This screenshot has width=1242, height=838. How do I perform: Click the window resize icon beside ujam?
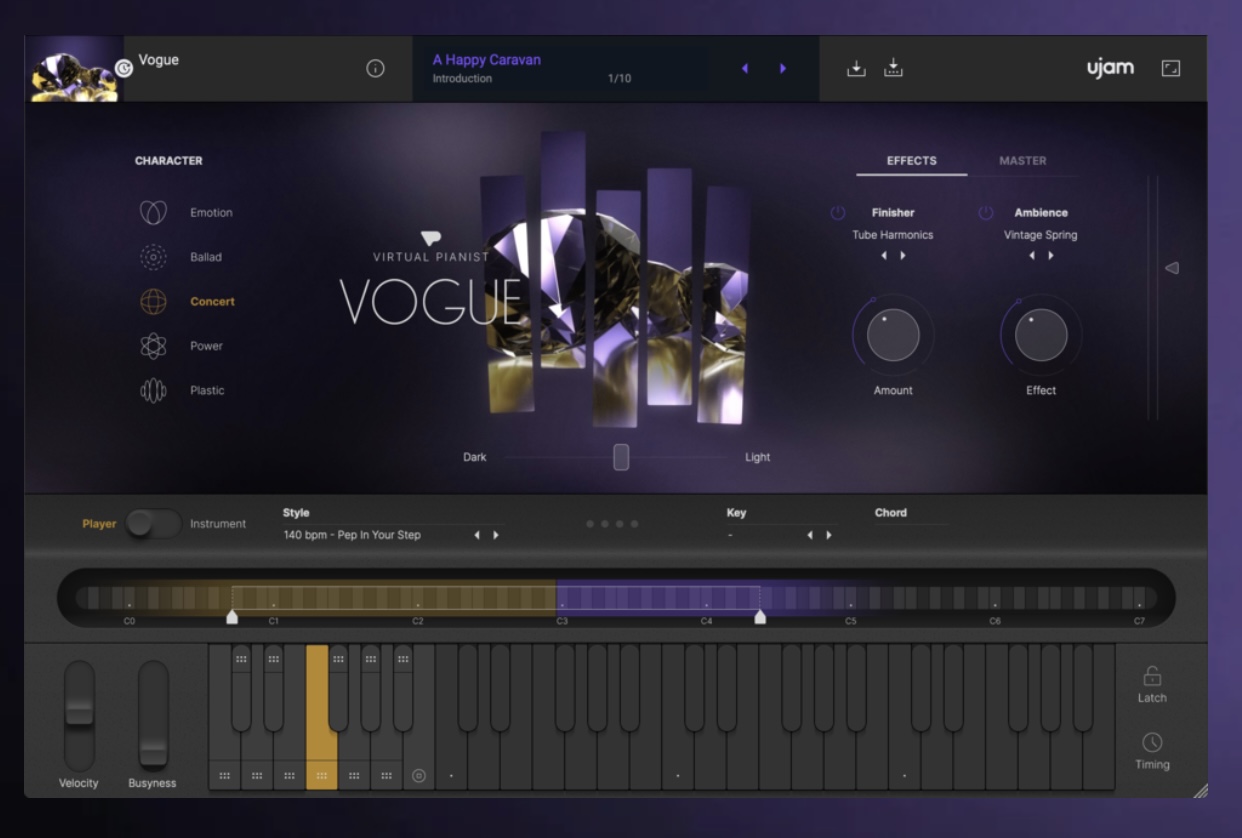(x=1171, y=68)
